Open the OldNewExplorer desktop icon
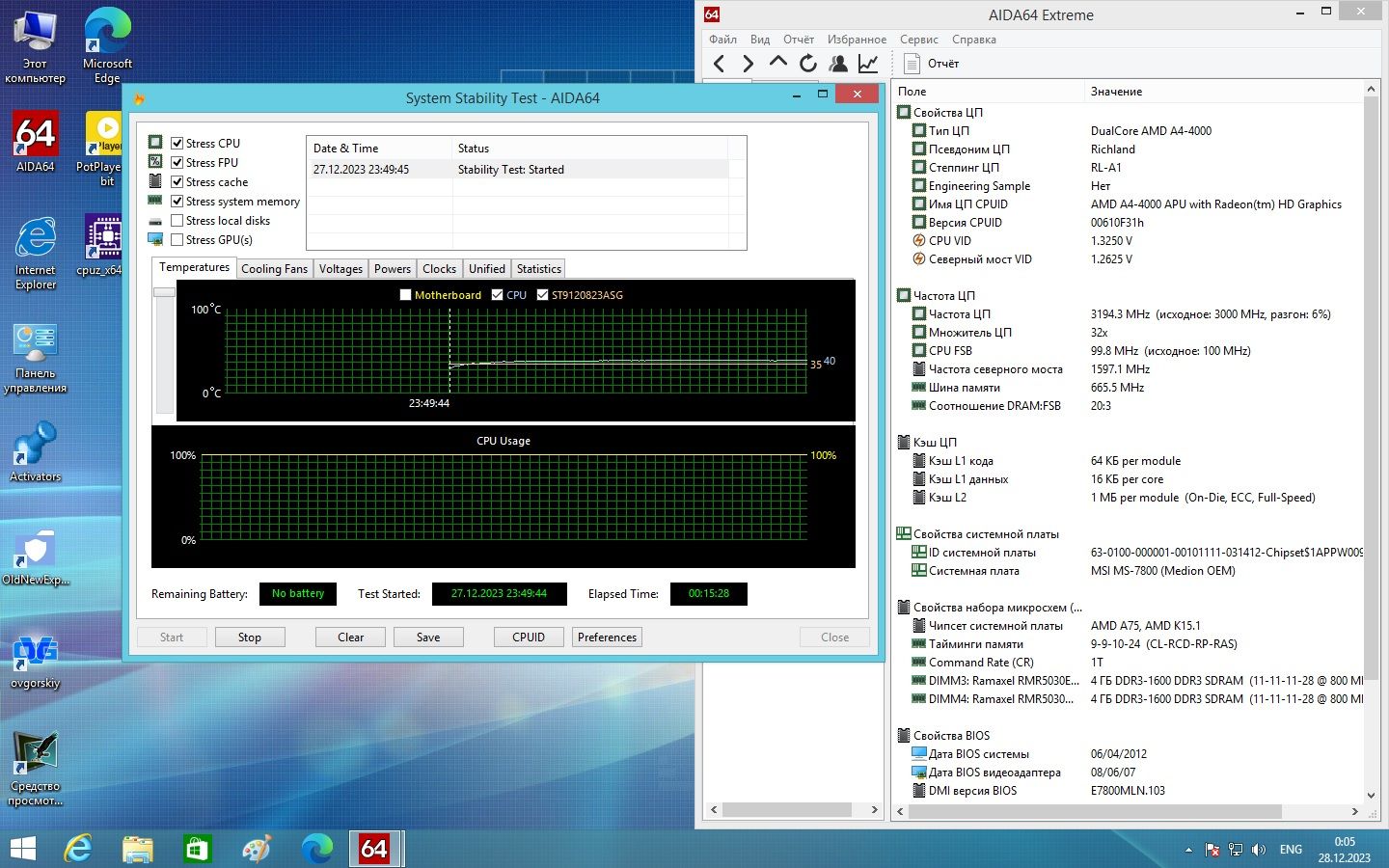The height and width of the screenshot is (868, 1389). tap(36, 556)
